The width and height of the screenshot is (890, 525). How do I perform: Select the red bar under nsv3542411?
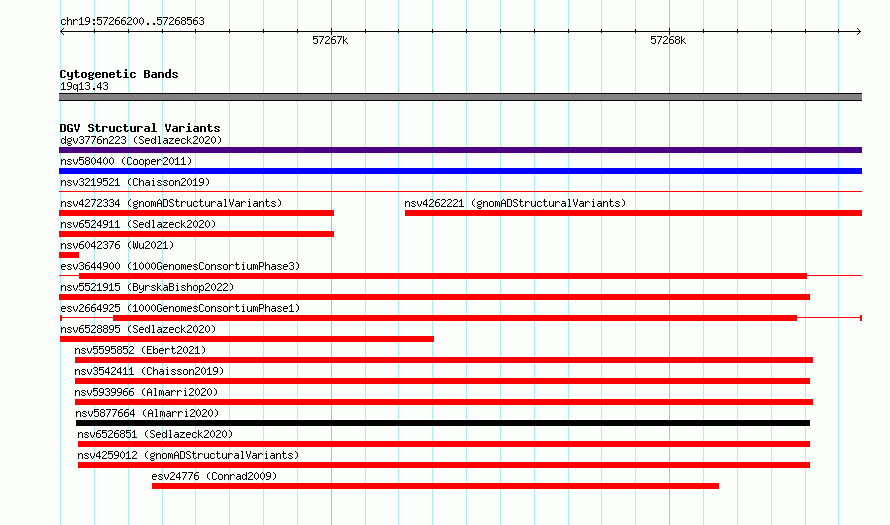[x=442, y=381]
